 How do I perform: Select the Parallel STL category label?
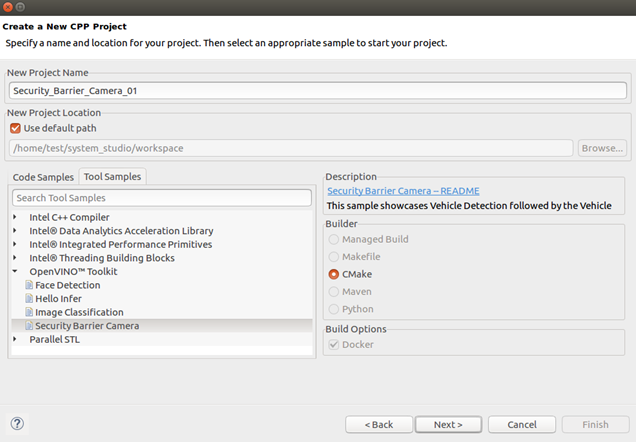(x=54, y=339)
